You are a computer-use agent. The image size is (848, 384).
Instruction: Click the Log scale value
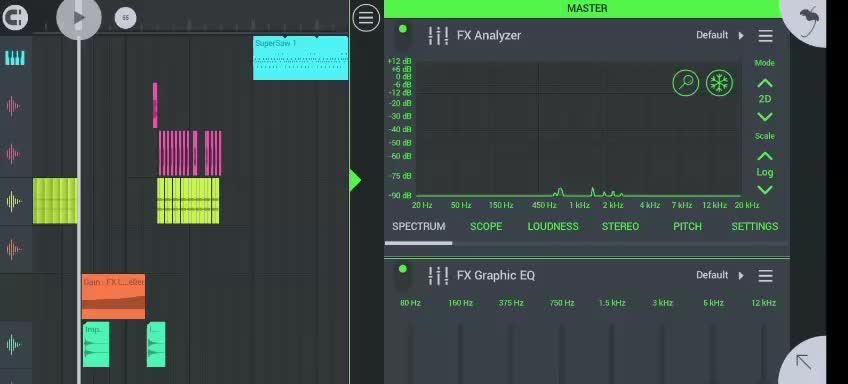point(764,172)
